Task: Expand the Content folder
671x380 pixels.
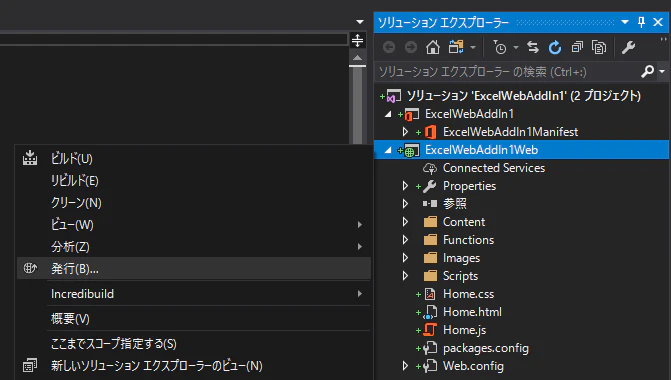Action: pos(405,222)
